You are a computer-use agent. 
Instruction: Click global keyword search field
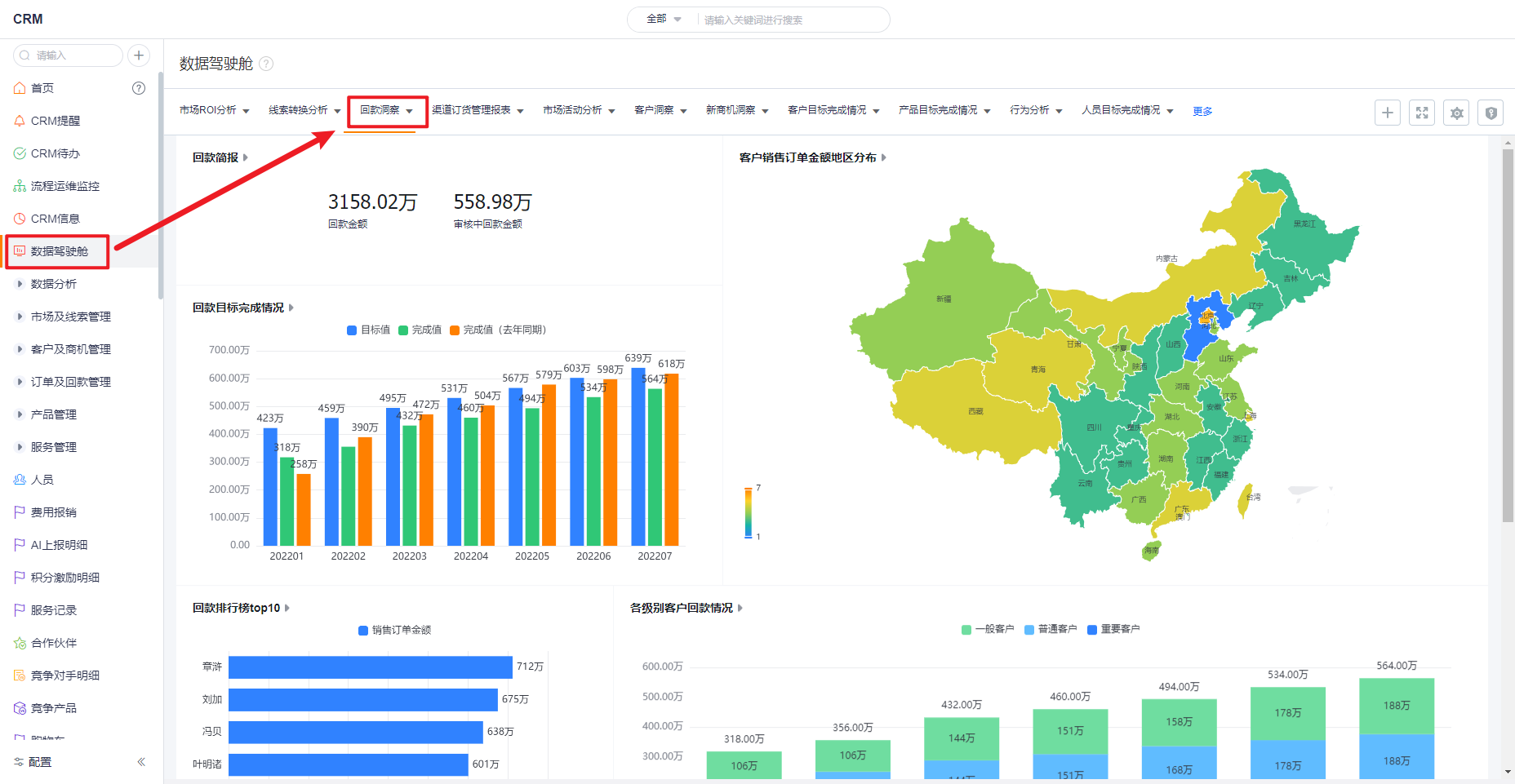[x=792, y=20]
